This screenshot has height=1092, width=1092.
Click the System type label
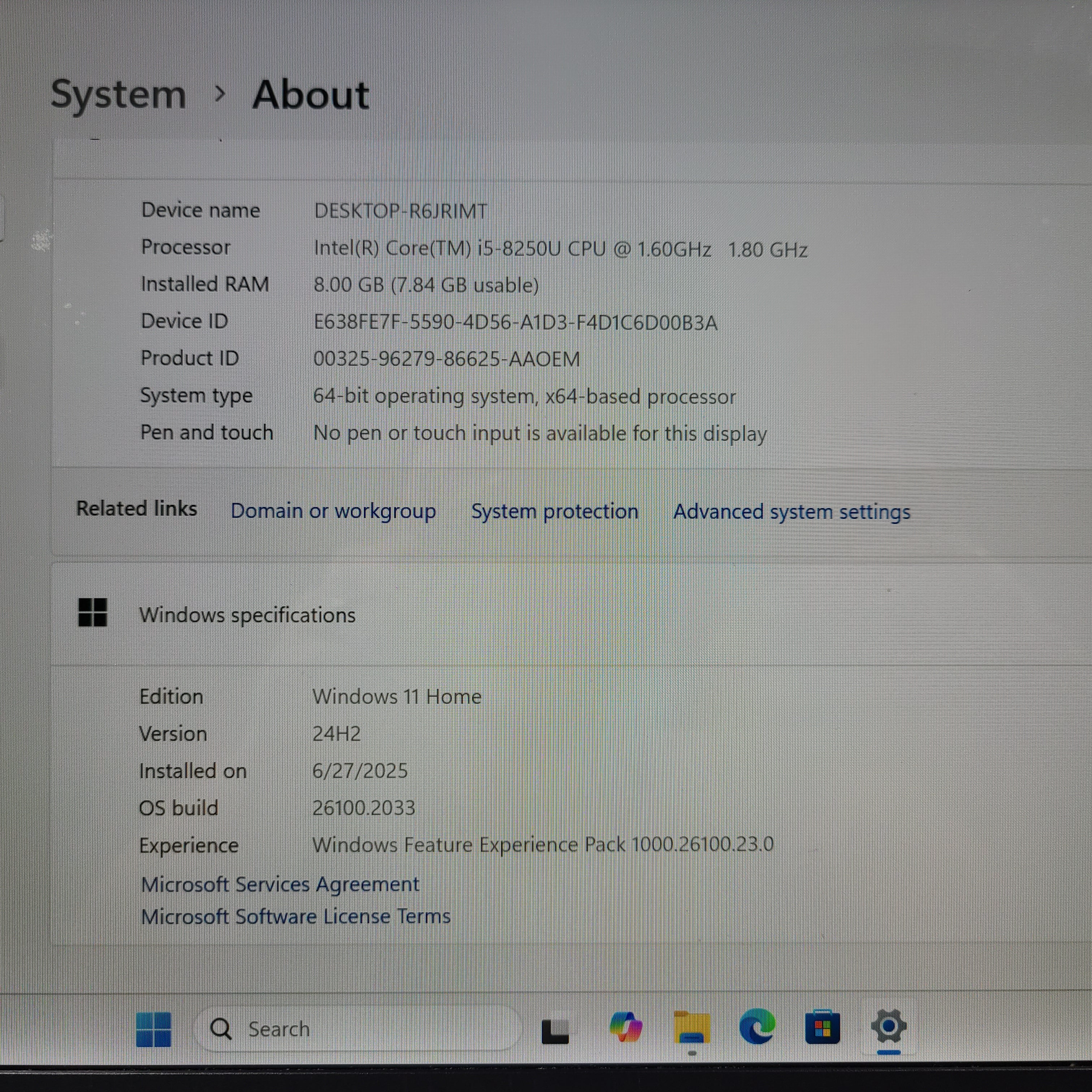tap(196, 396)
